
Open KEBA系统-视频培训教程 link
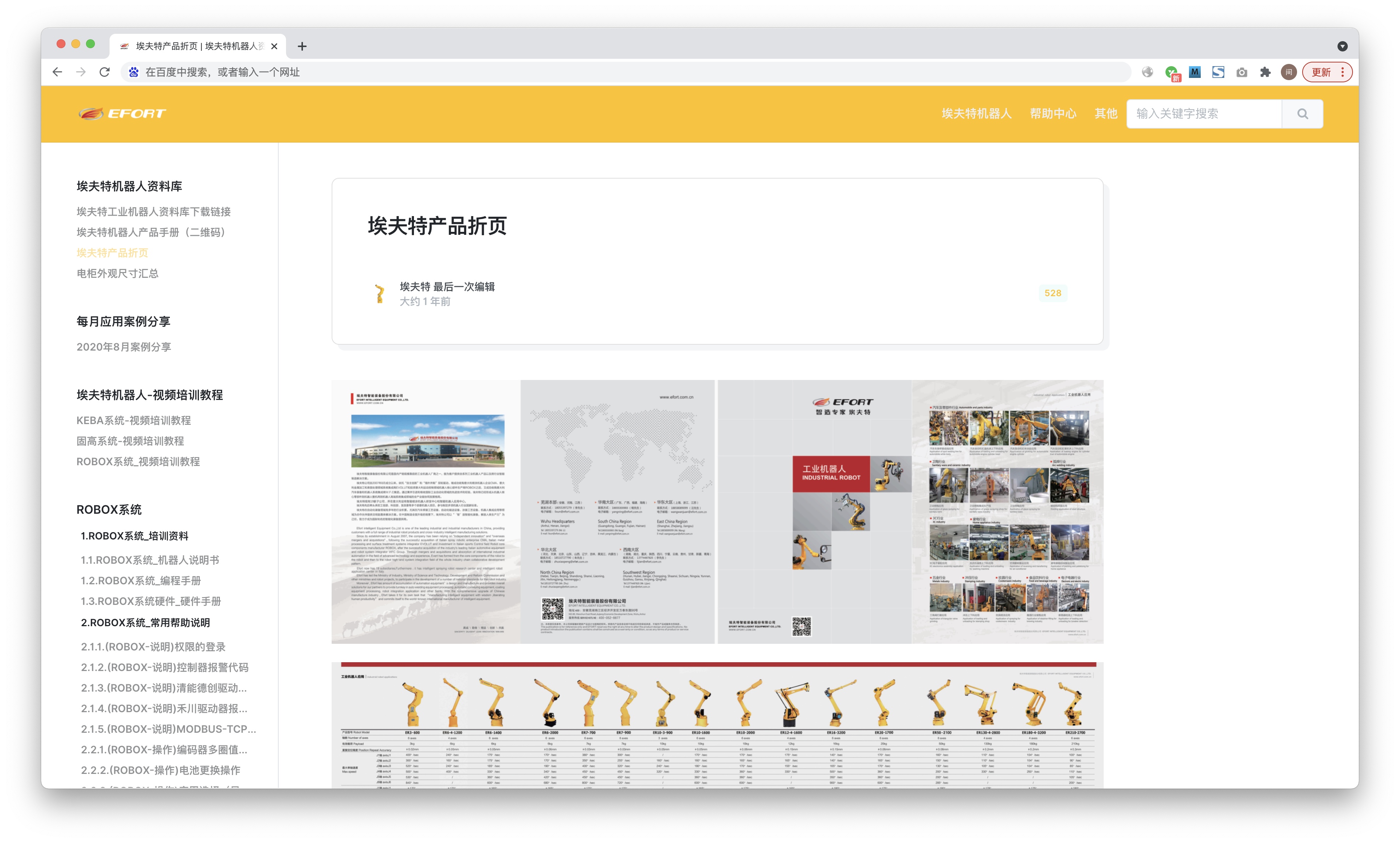pos(133,420)
